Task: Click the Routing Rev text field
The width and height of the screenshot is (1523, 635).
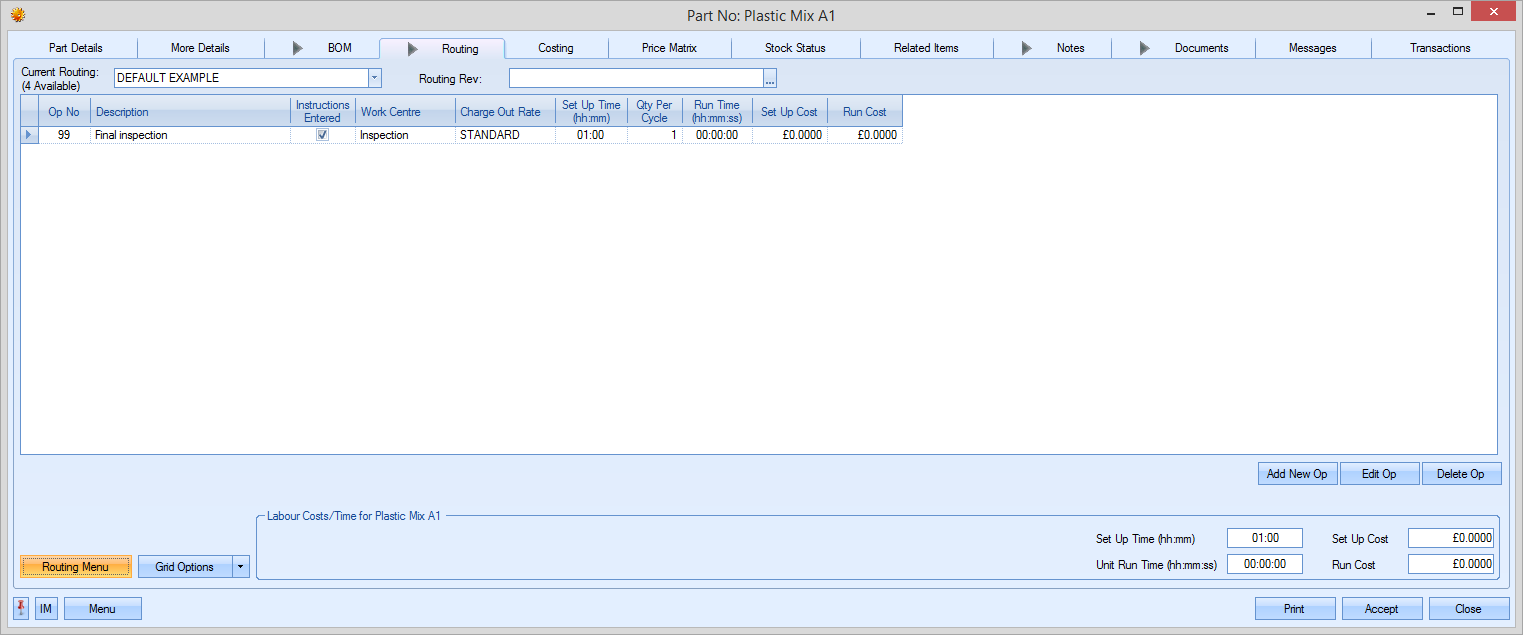Action: [x=636, y=79]
